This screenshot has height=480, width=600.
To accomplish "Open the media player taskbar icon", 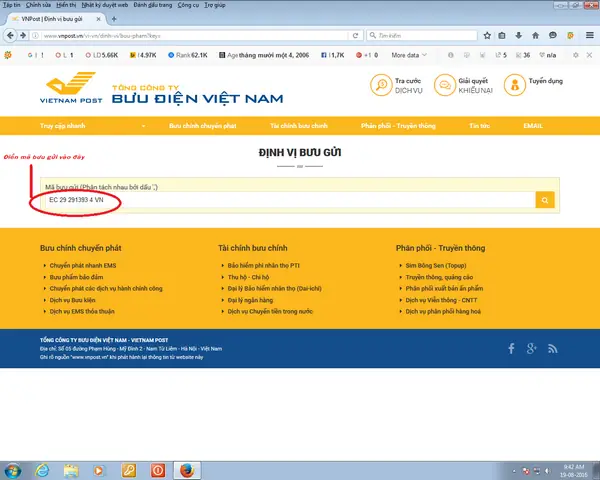I will (98, 471).
